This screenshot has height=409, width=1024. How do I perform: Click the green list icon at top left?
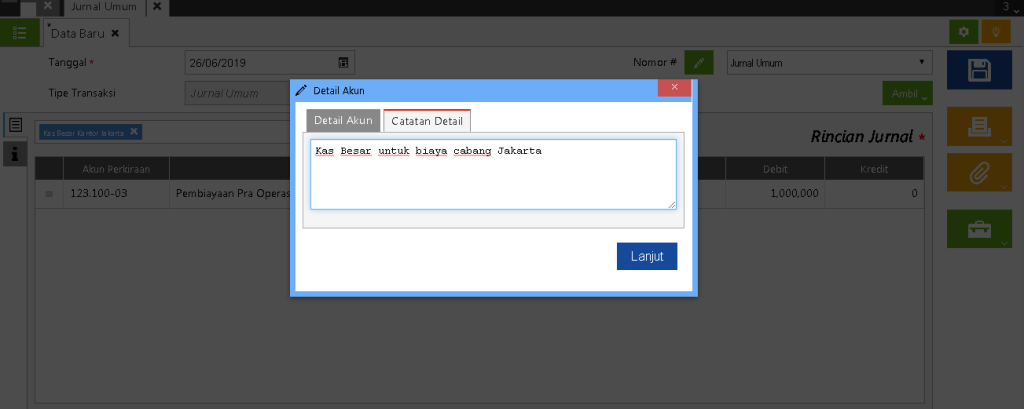(x=19, y=33)
